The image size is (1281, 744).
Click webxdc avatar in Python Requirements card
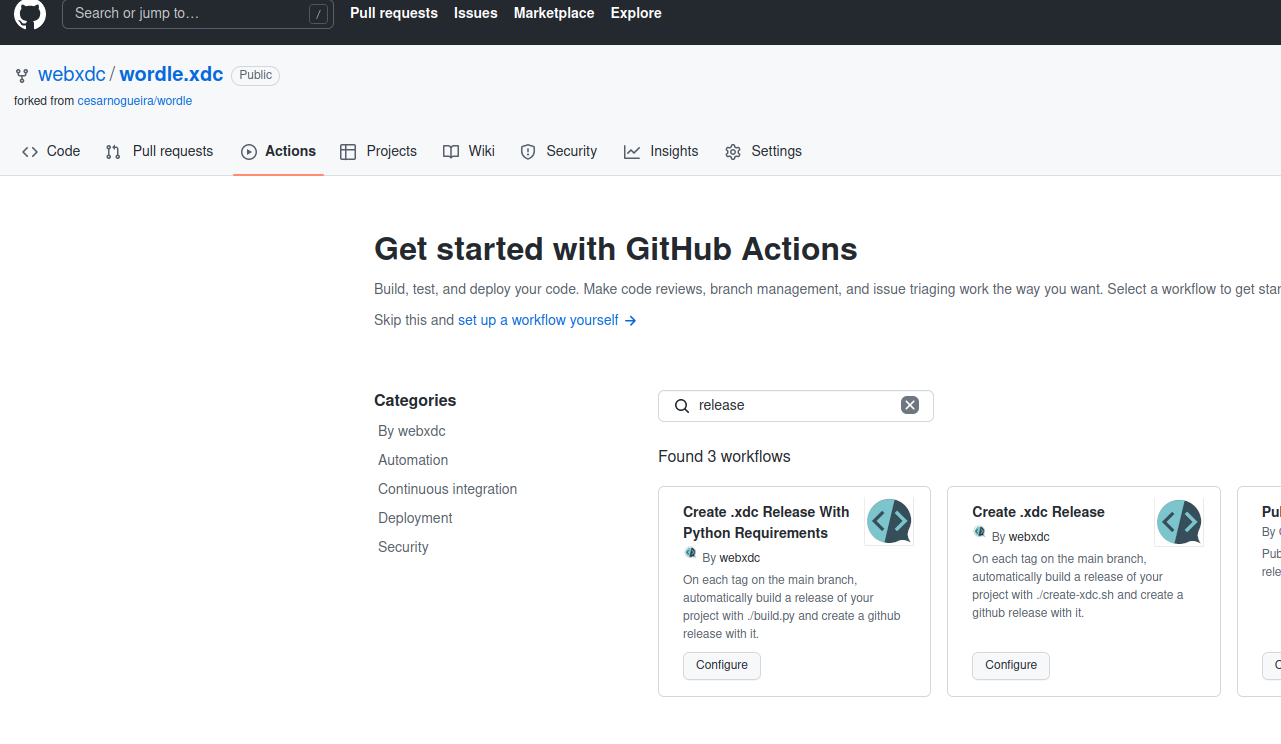(690, 554)
